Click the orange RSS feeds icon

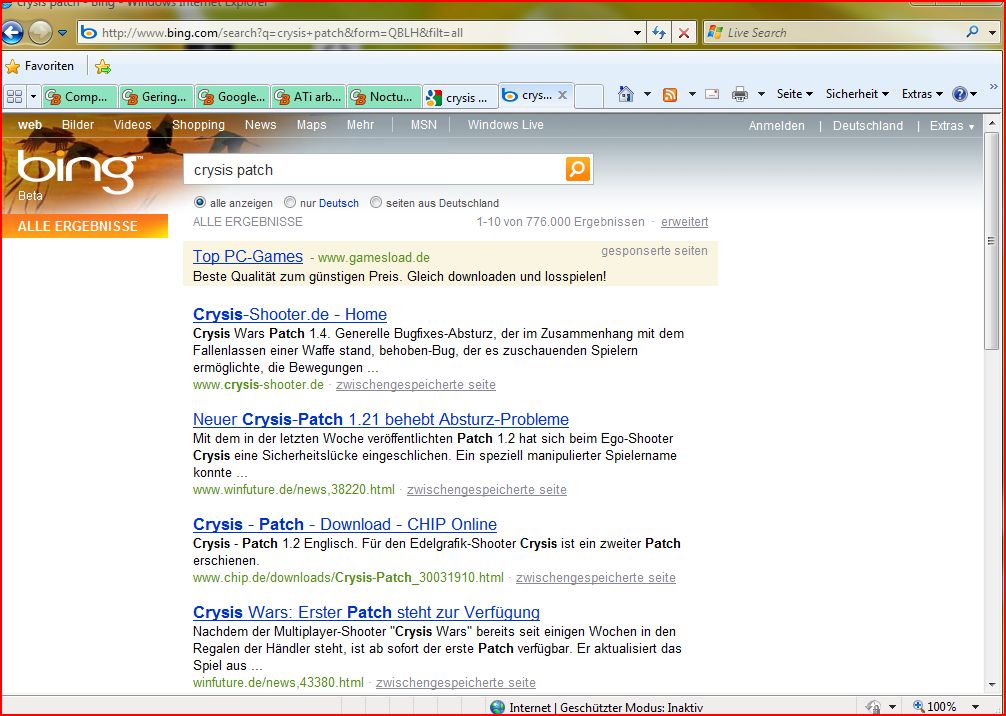670,95
